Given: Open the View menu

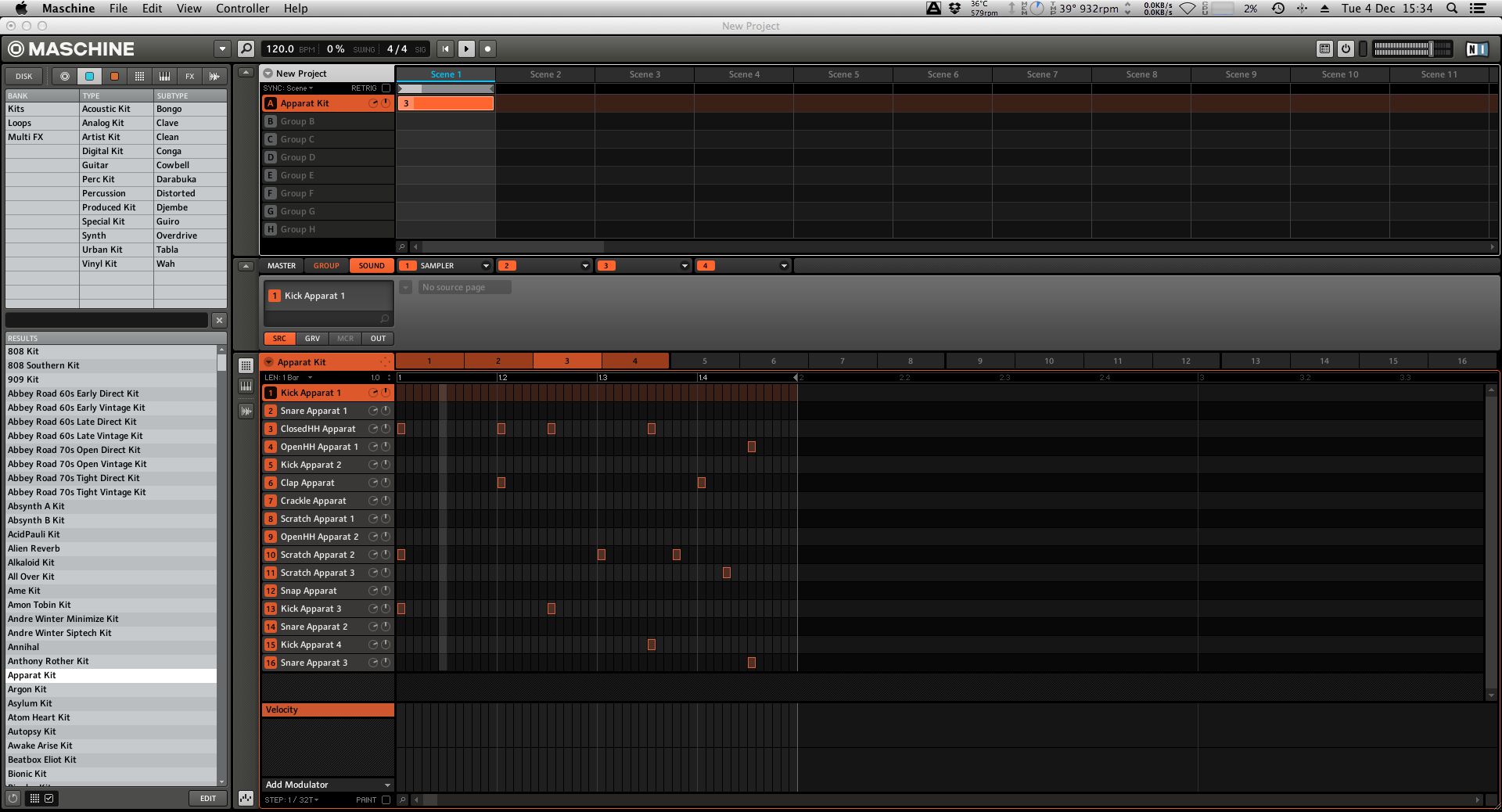Looking at the screenshot, I should (189, 8).
